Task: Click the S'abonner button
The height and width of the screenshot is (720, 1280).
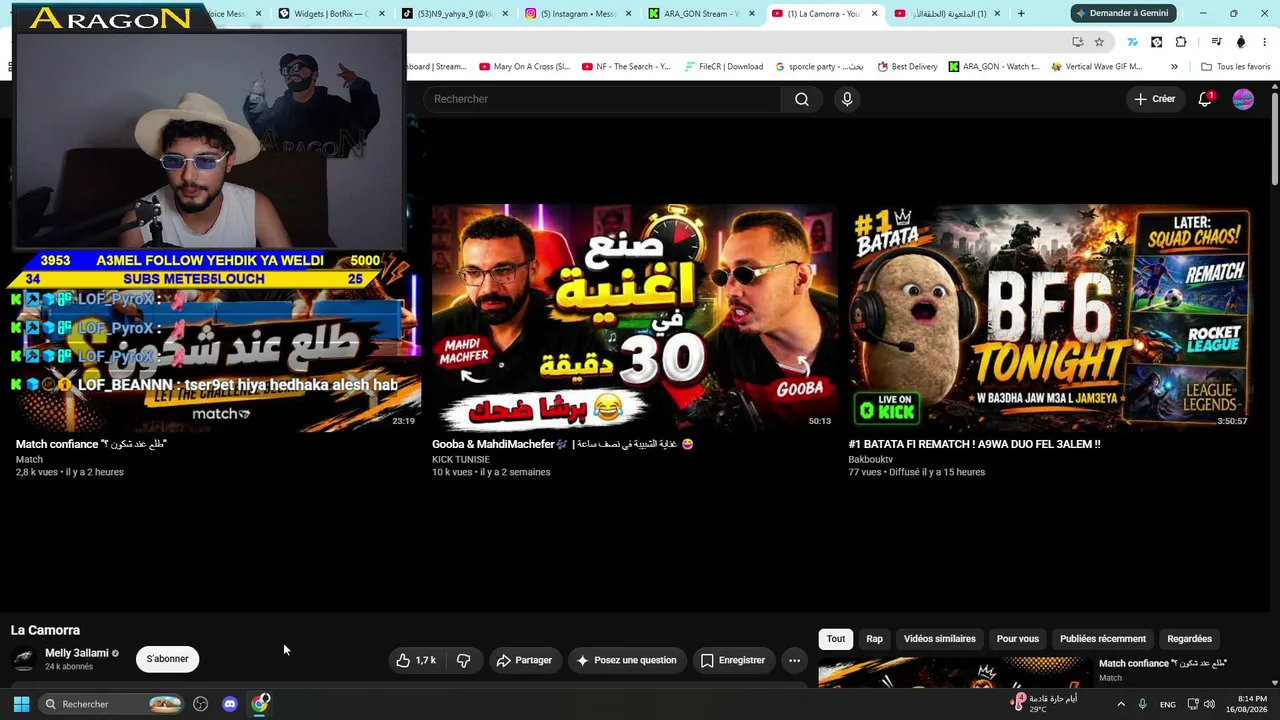Action: pos(167,659)
